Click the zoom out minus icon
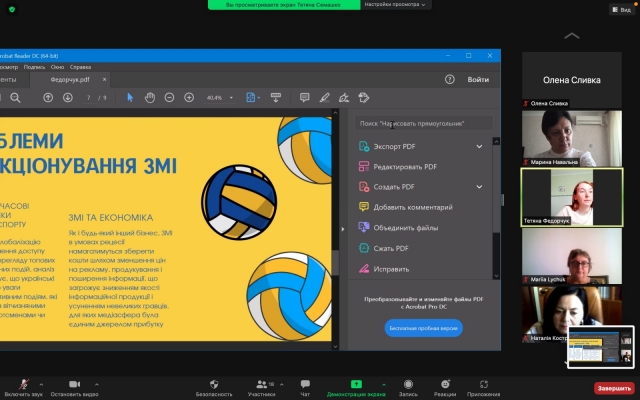640x400 pixels. [168, 97]
